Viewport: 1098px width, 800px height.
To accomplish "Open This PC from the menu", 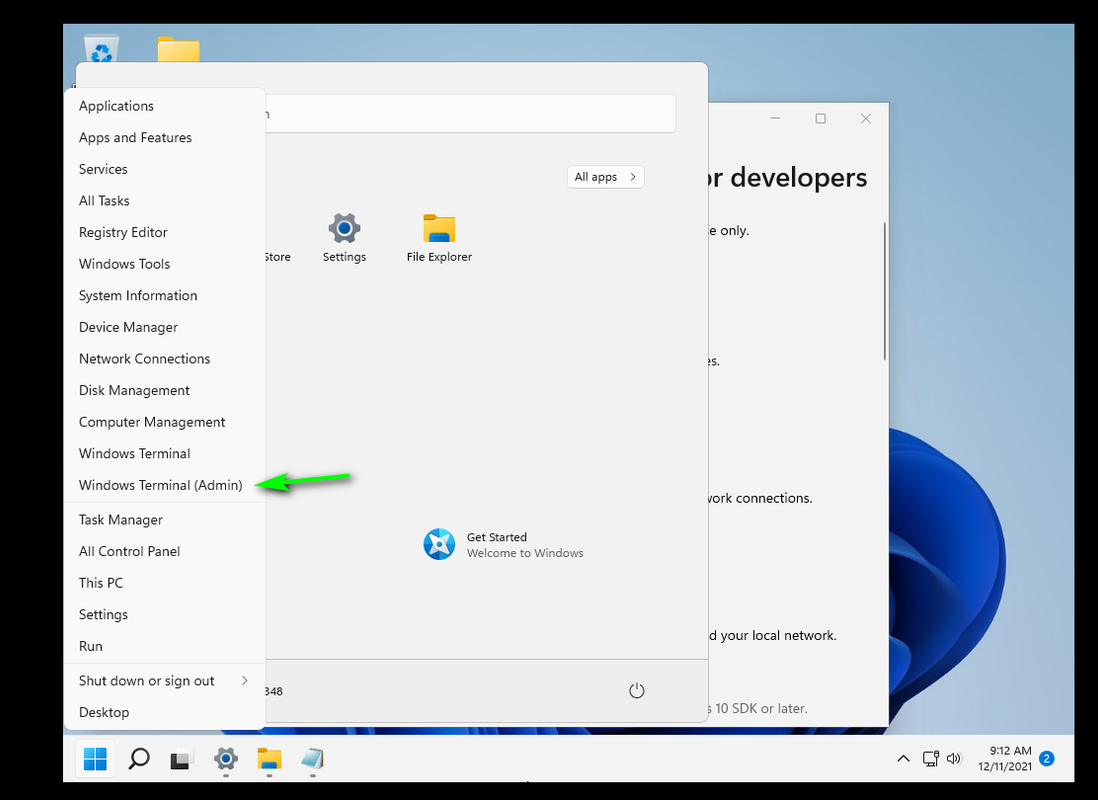I will (165, 582).
